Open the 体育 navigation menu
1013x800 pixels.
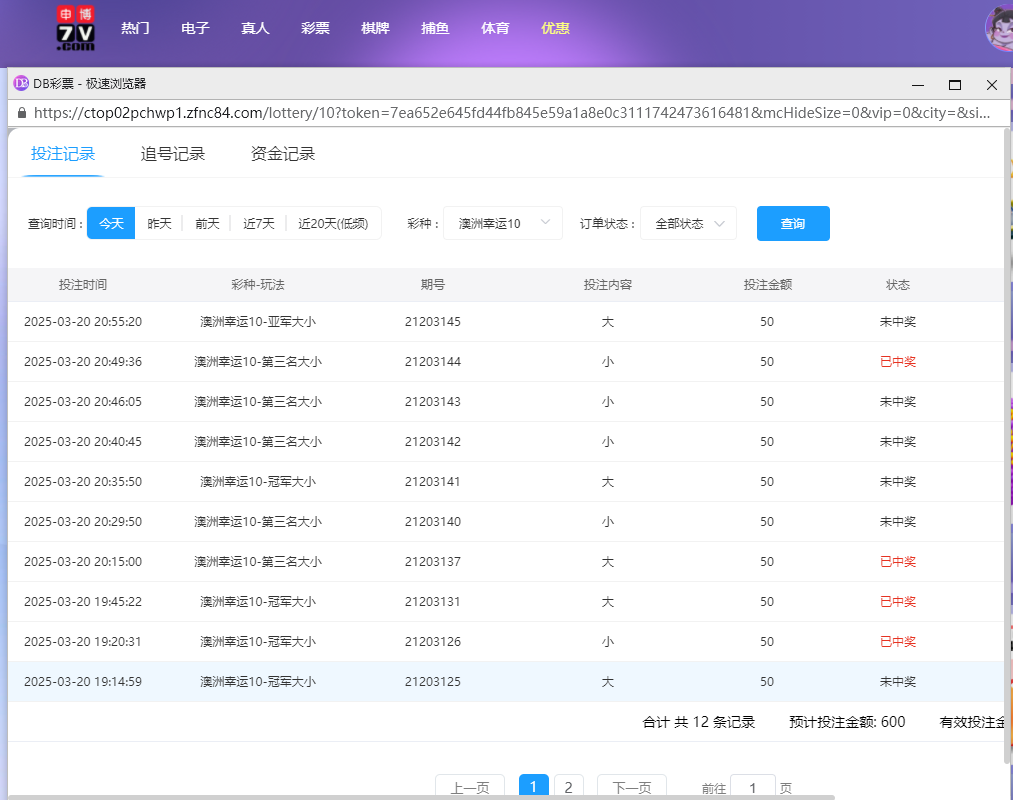(x=495, y=28)
